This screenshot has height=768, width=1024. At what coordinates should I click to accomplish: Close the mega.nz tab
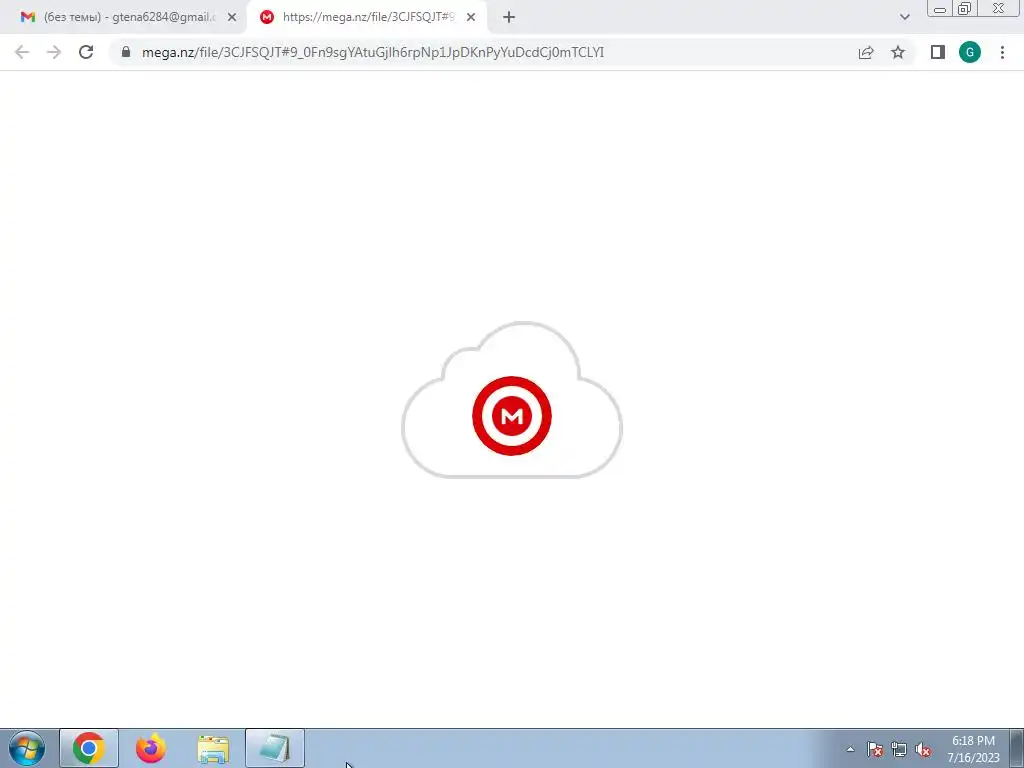click(x=471, y=18)
